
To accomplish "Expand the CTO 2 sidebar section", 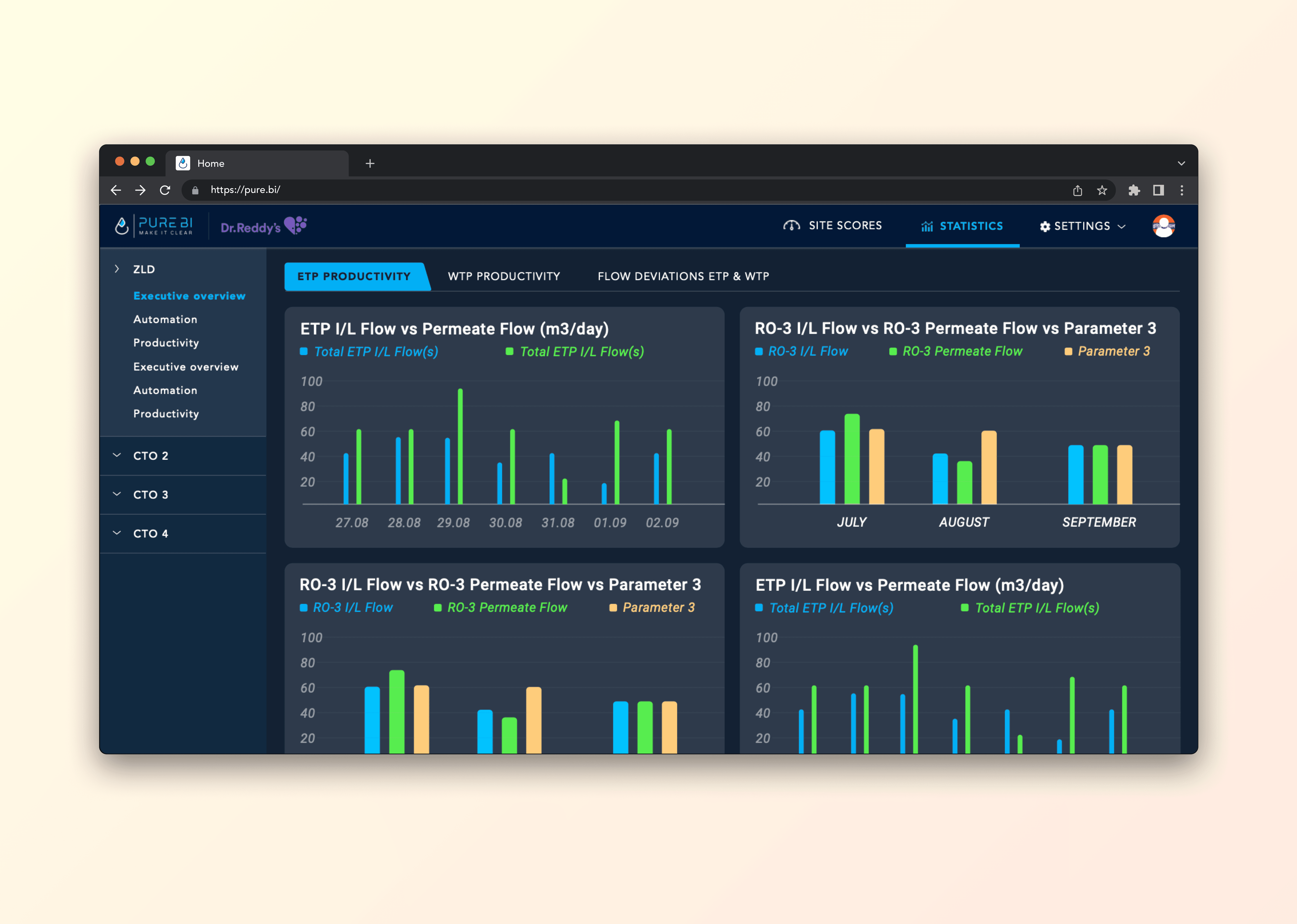I will 150,456.
